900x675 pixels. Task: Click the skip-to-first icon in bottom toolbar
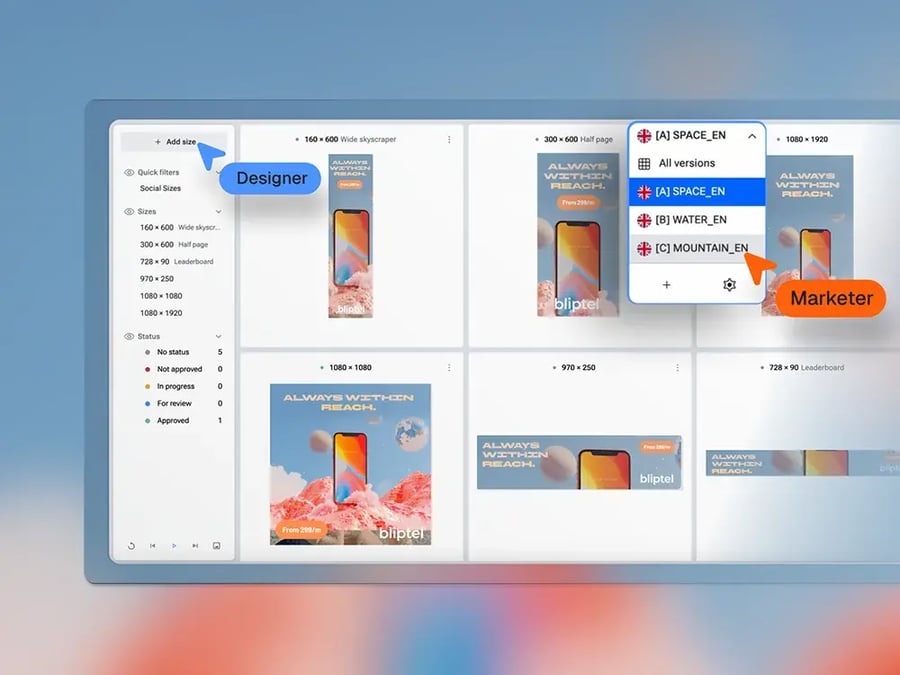[152, 546]
